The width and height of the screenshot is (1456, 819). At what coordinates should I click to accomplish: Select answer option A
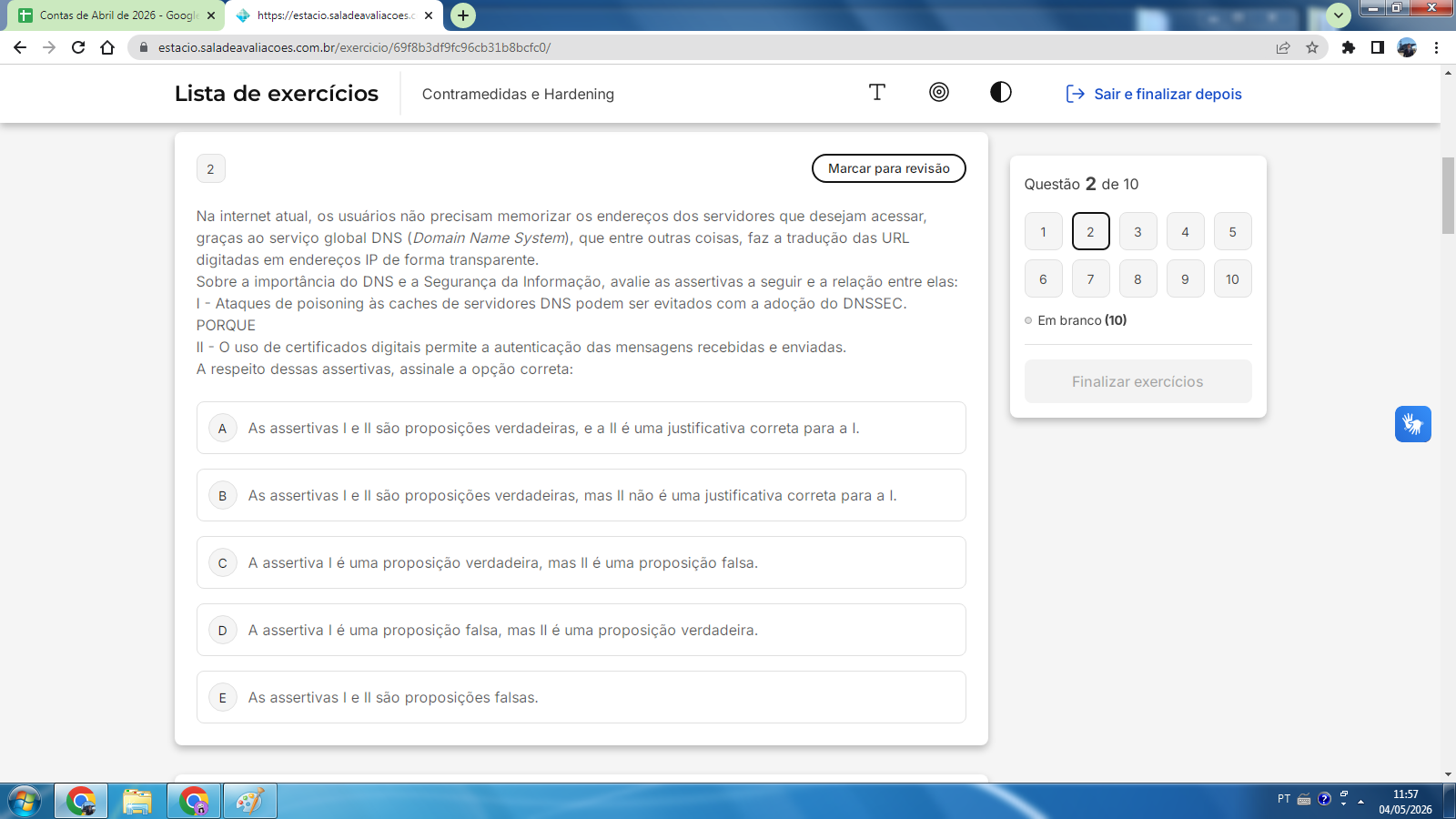pos(581,428)
